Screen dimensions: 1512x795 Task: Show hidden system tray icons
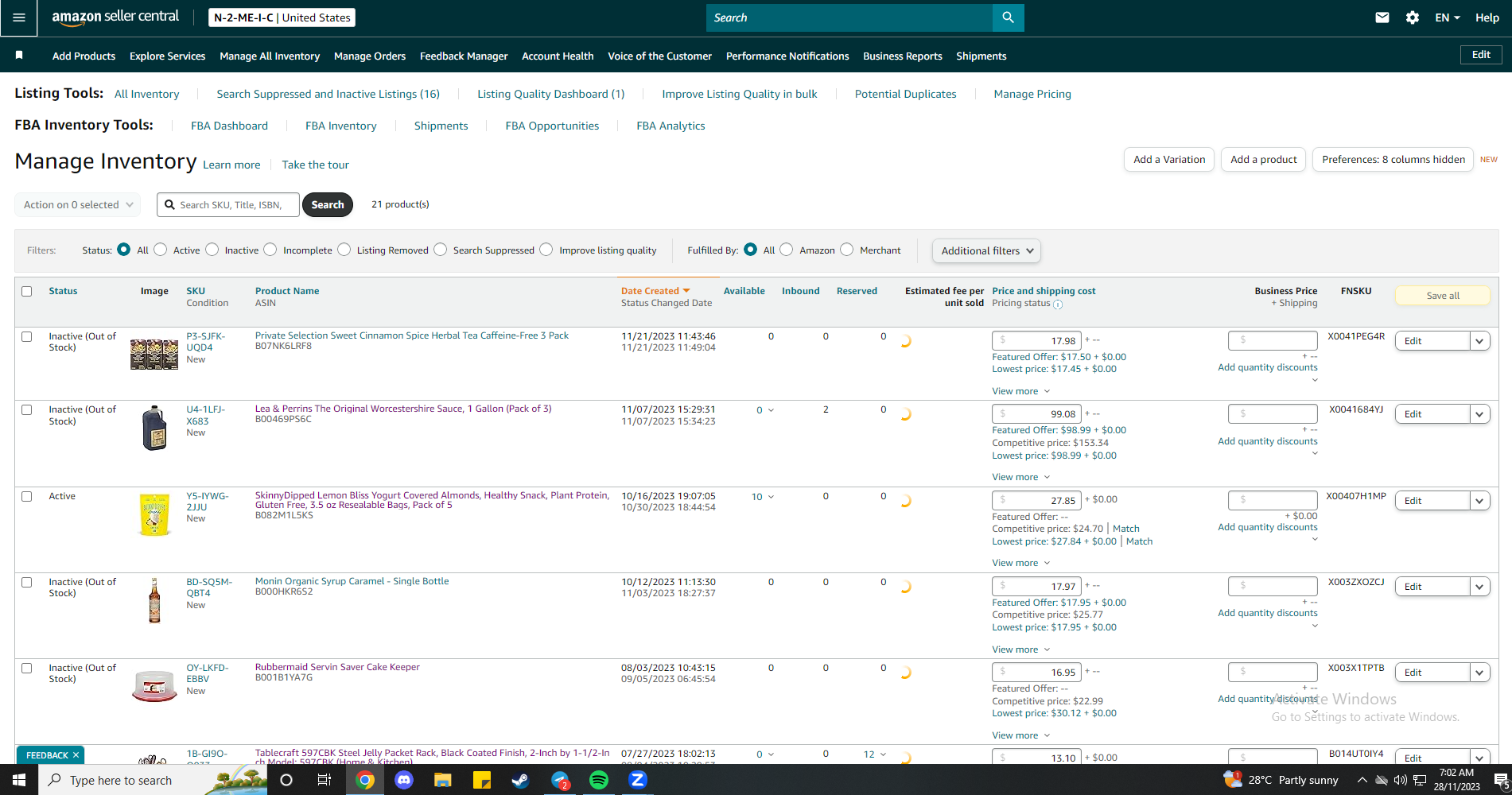[x=1362, y=780]
